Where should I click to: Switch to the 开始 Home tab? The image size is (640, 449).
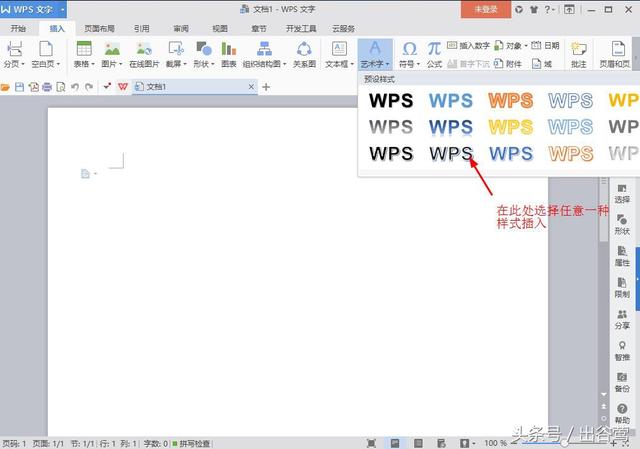[x=18, y=29]
